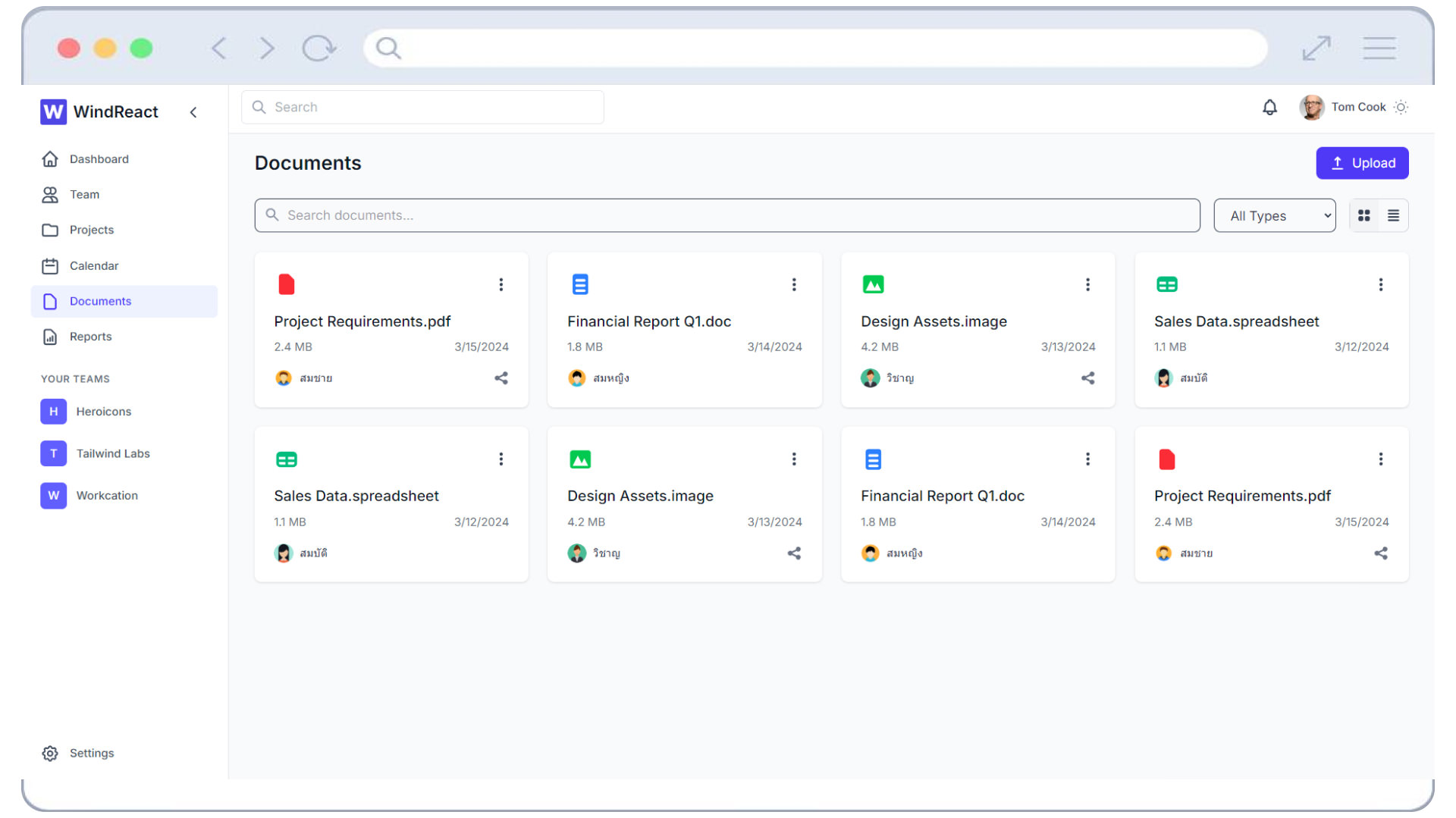Viewport: 1456px width, 818px height.
Task: Click the WindReact logo
Action: click(x=99, y=112)
